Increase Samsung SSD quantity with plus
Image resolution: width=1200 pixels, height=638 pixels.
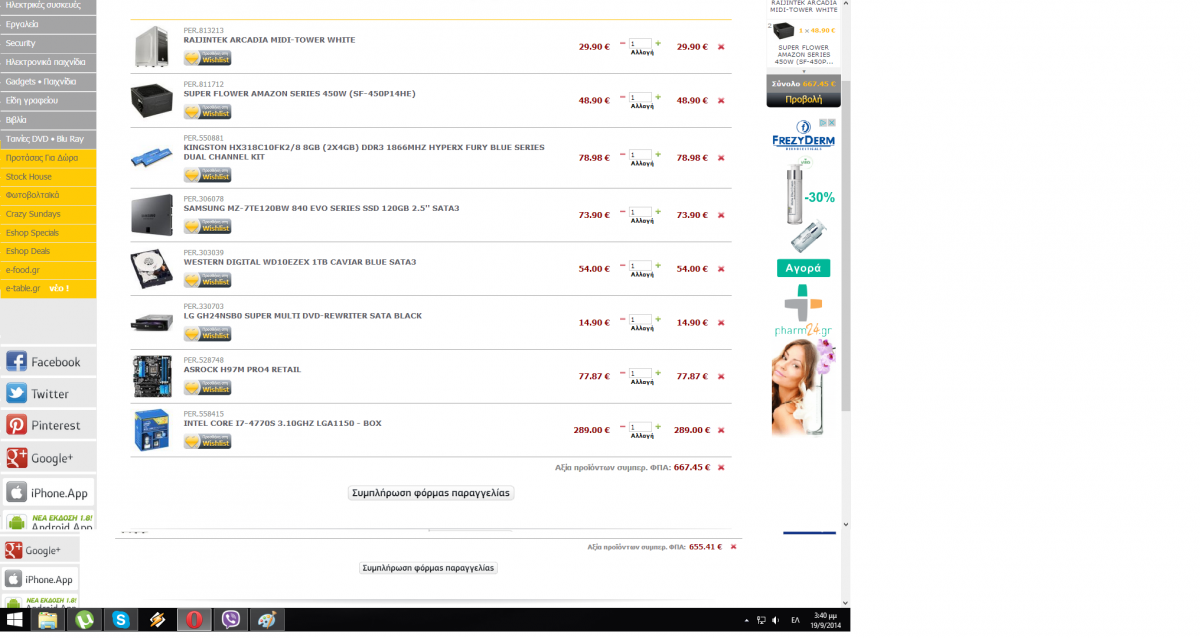tap(658, 211)
